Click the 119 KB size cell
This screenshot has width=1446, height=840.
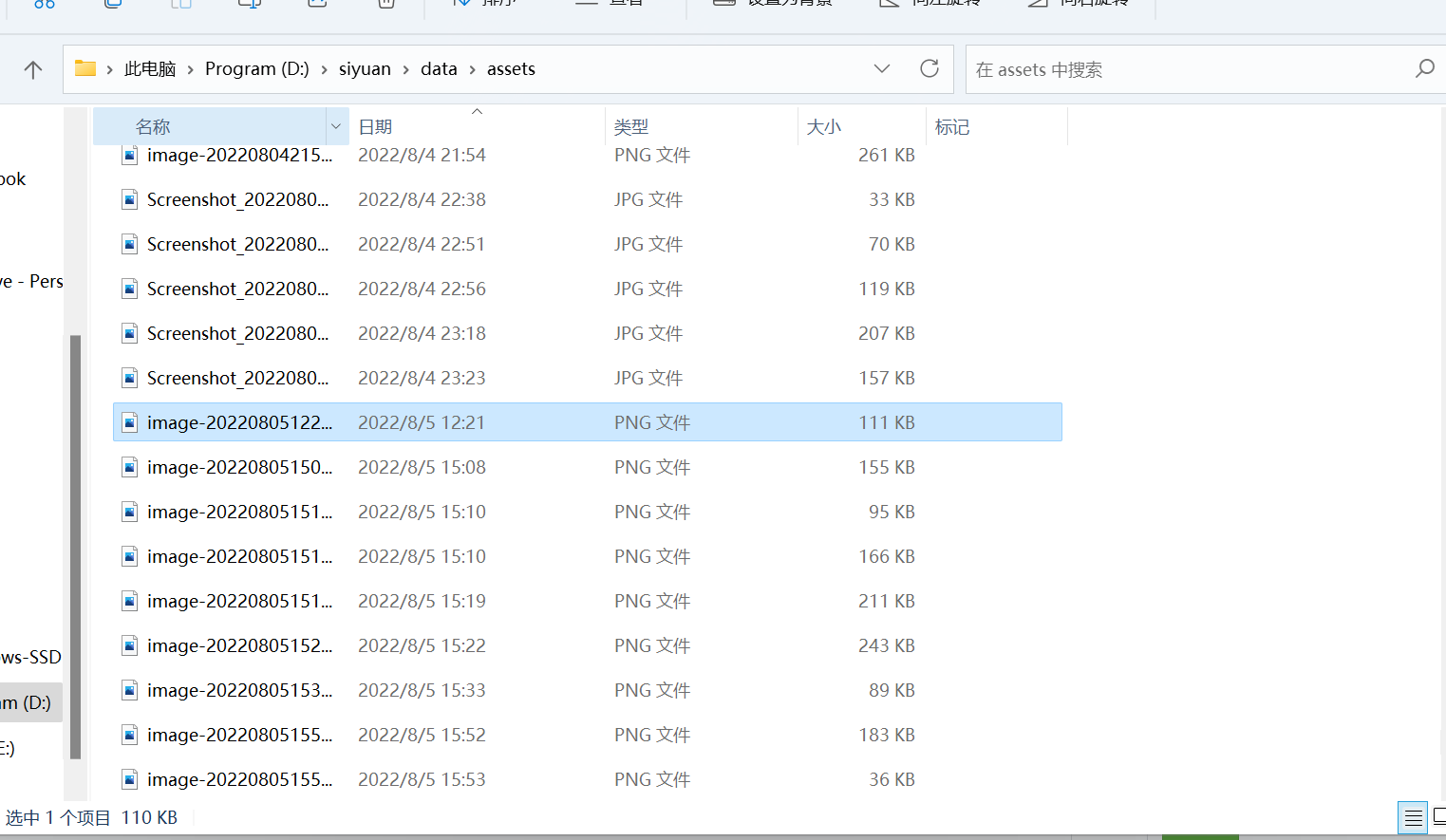coord(887,289)
